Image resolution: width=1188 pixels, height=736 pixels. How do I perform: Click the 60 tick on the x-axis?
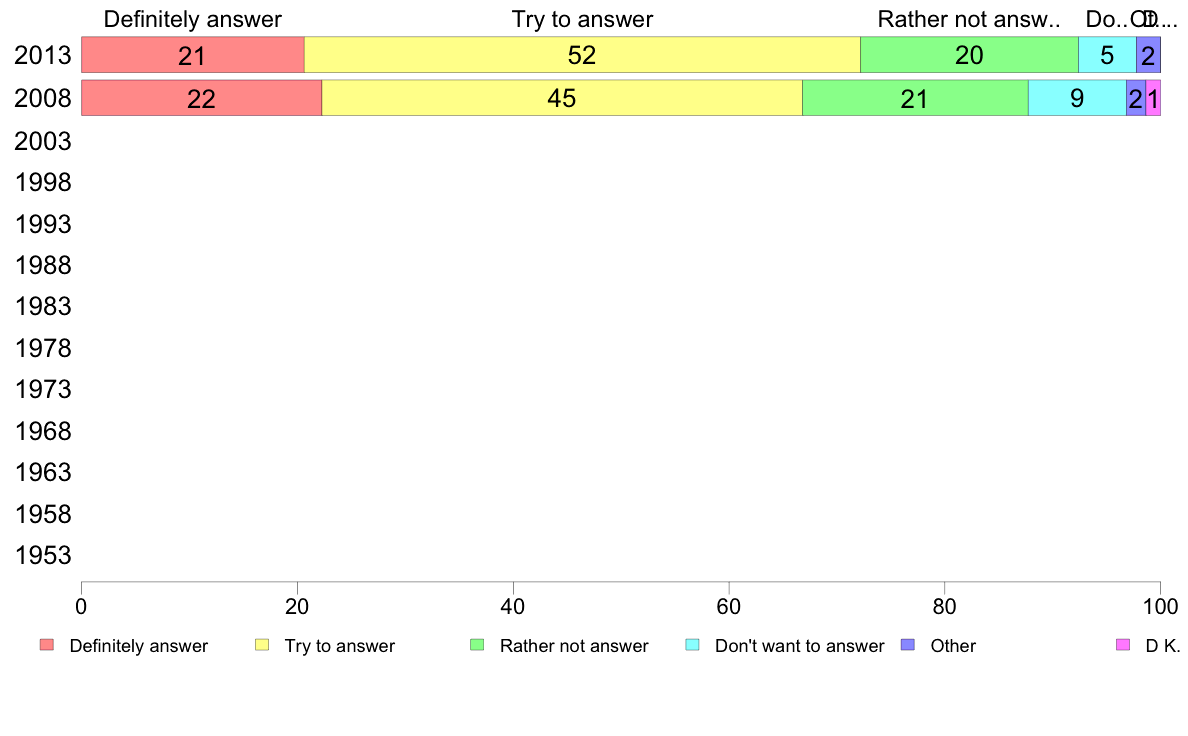729,606
